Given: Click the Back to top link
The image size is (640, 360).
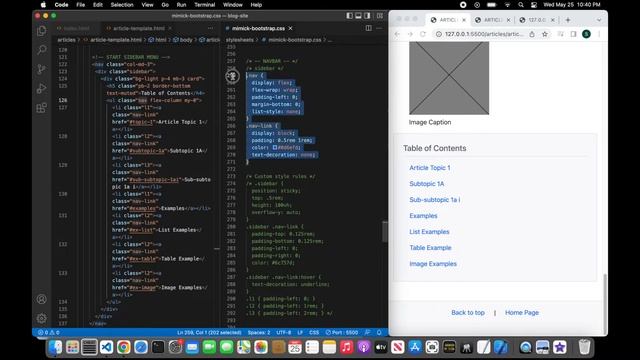Looking at the screenshot, I should [468, 312].
